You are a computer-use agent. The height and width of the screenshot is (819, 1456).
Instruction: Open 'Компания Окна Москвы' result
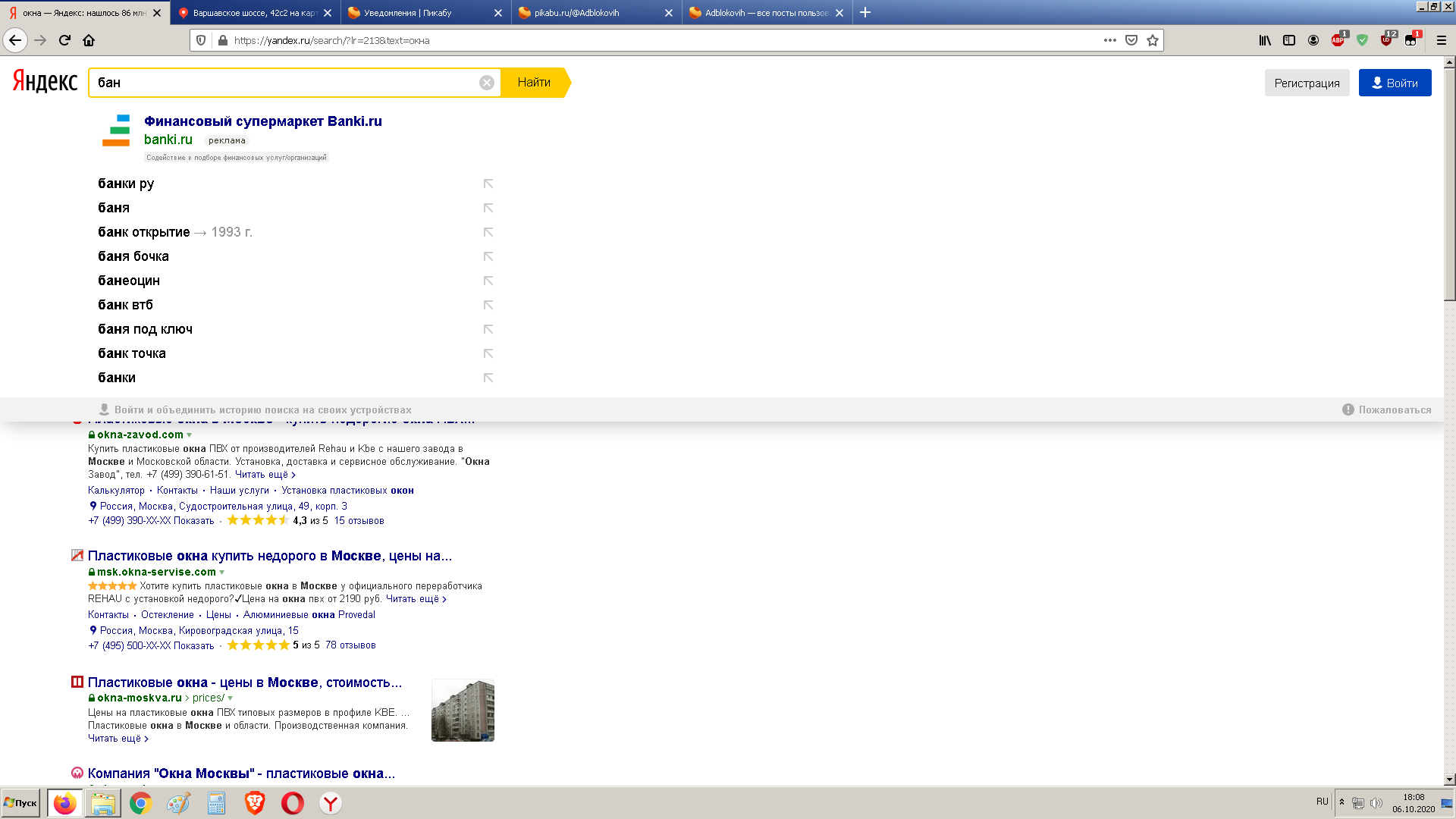(241, 773)
